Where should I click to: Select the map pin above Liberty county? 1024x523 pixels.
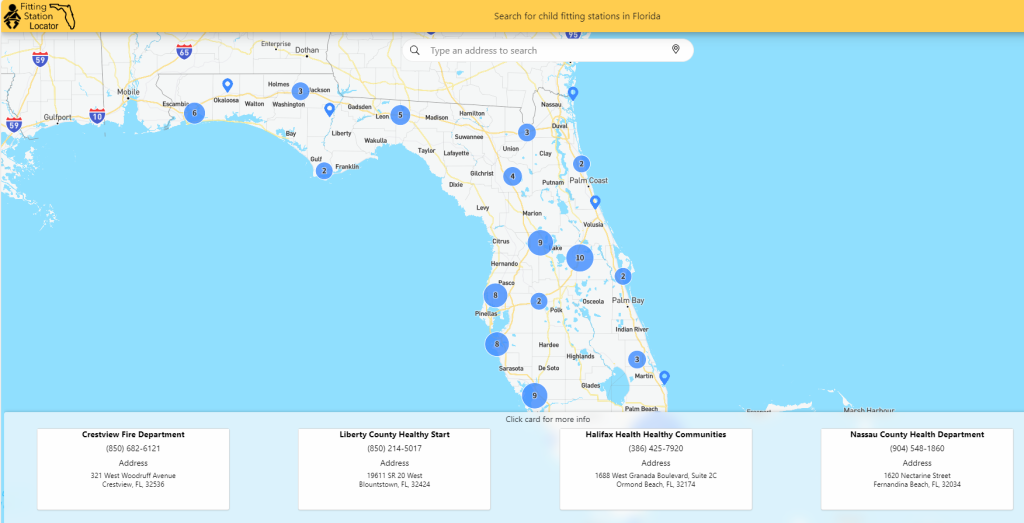pyautogui.click(x=329, y=109)
